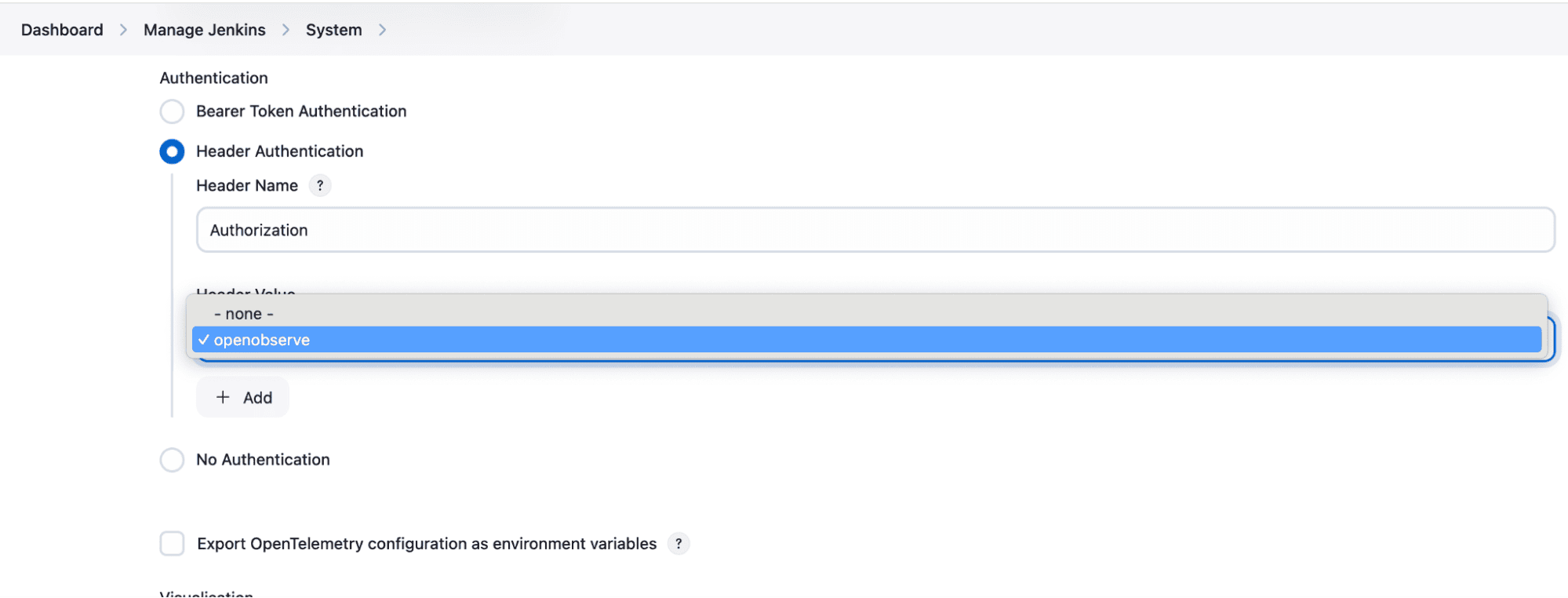Focus the Header Name field containing Authorization

pyautogui.click(x=875, y=230)
